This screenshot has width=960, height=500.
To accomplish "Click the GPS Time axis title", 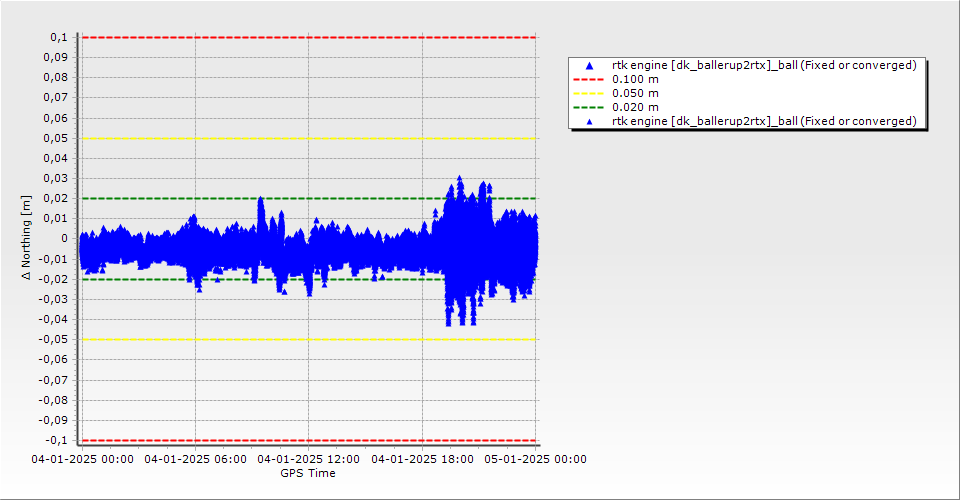I will point(308,473).
